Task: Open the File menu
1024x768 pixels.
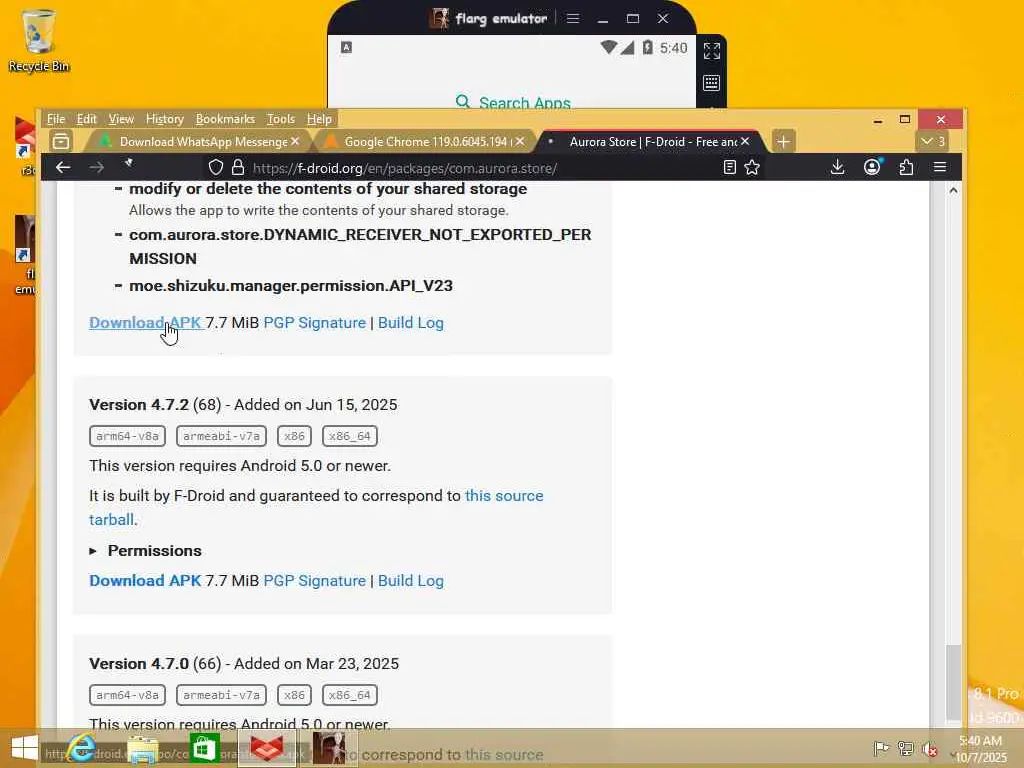Action: pos(56,119)
